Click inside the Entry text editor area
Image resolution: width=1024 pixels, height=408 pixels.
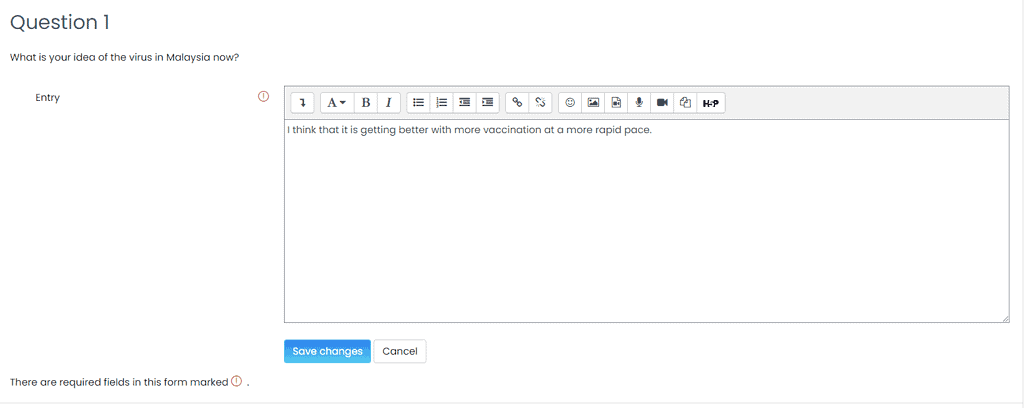pos(647,221)
